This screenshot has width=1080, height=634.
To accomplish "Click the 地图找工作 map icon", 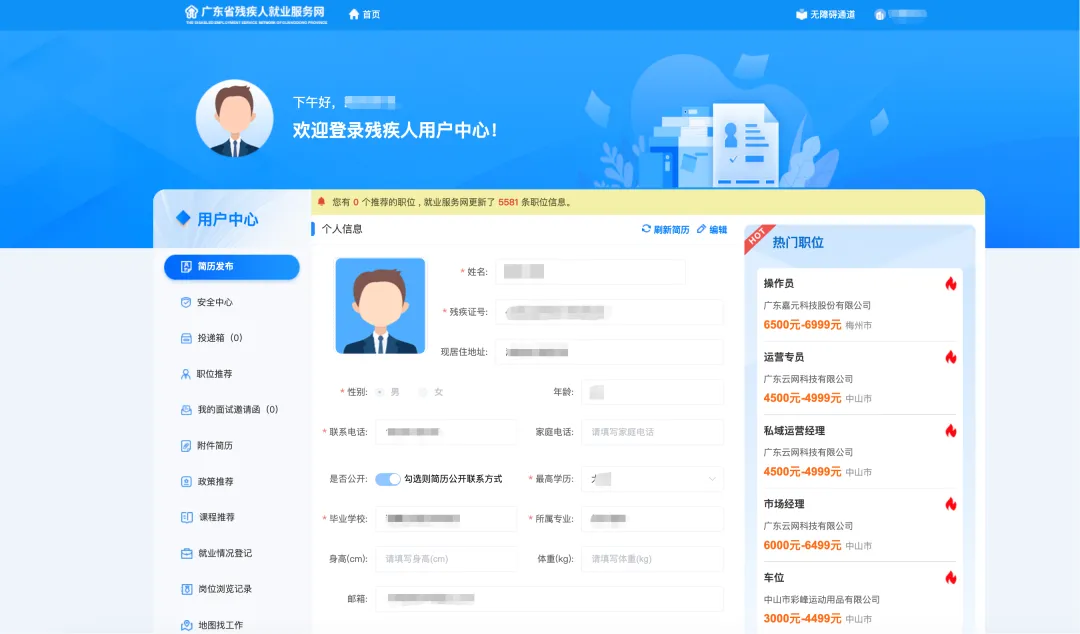I will click(185, 625).
